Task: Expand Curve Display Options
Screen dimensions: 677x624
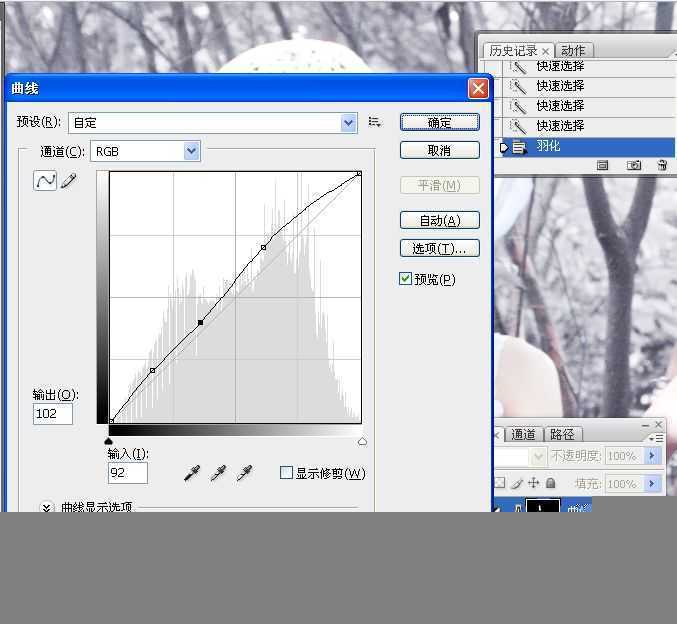Action: coord(47,507)
